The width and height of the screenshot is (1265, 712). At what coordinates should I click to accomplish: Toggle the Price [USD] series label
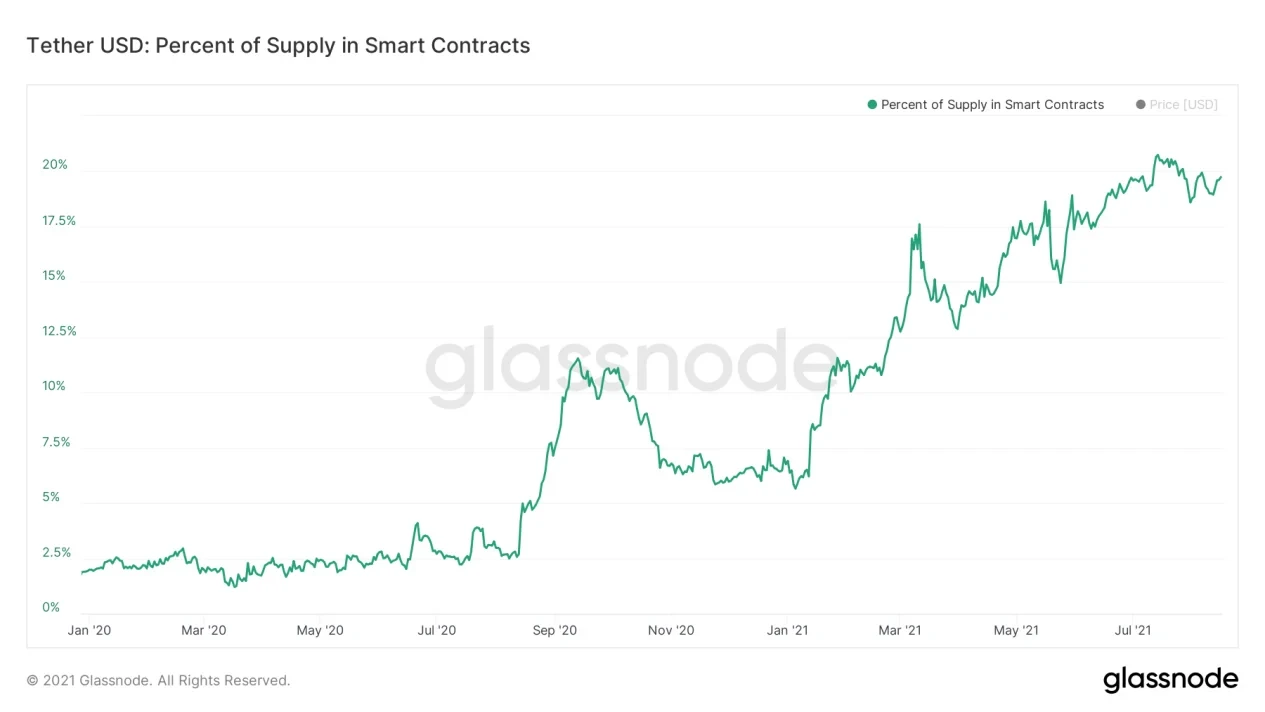click(1184, 105)
